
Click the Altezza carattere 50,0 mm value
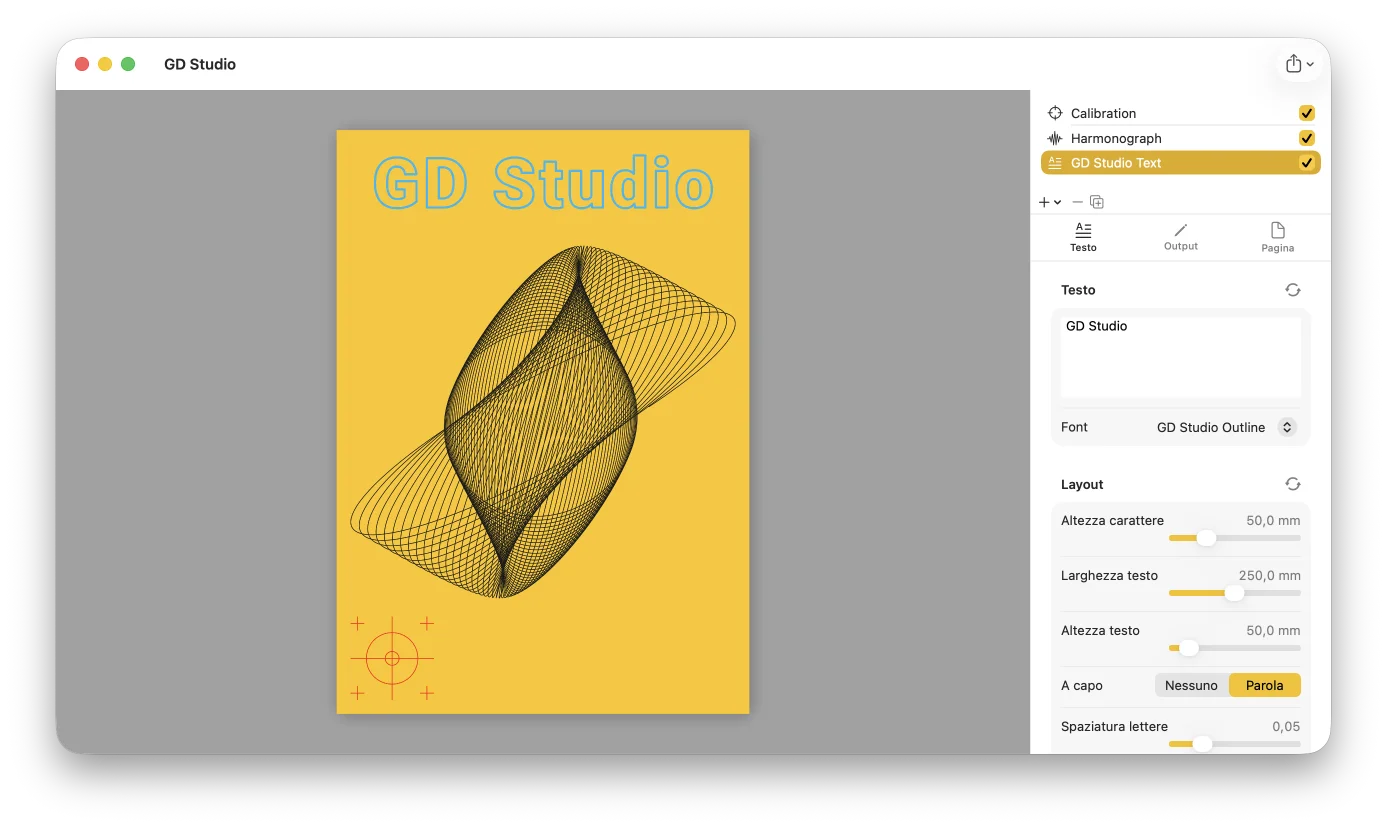click(1273, 520)
